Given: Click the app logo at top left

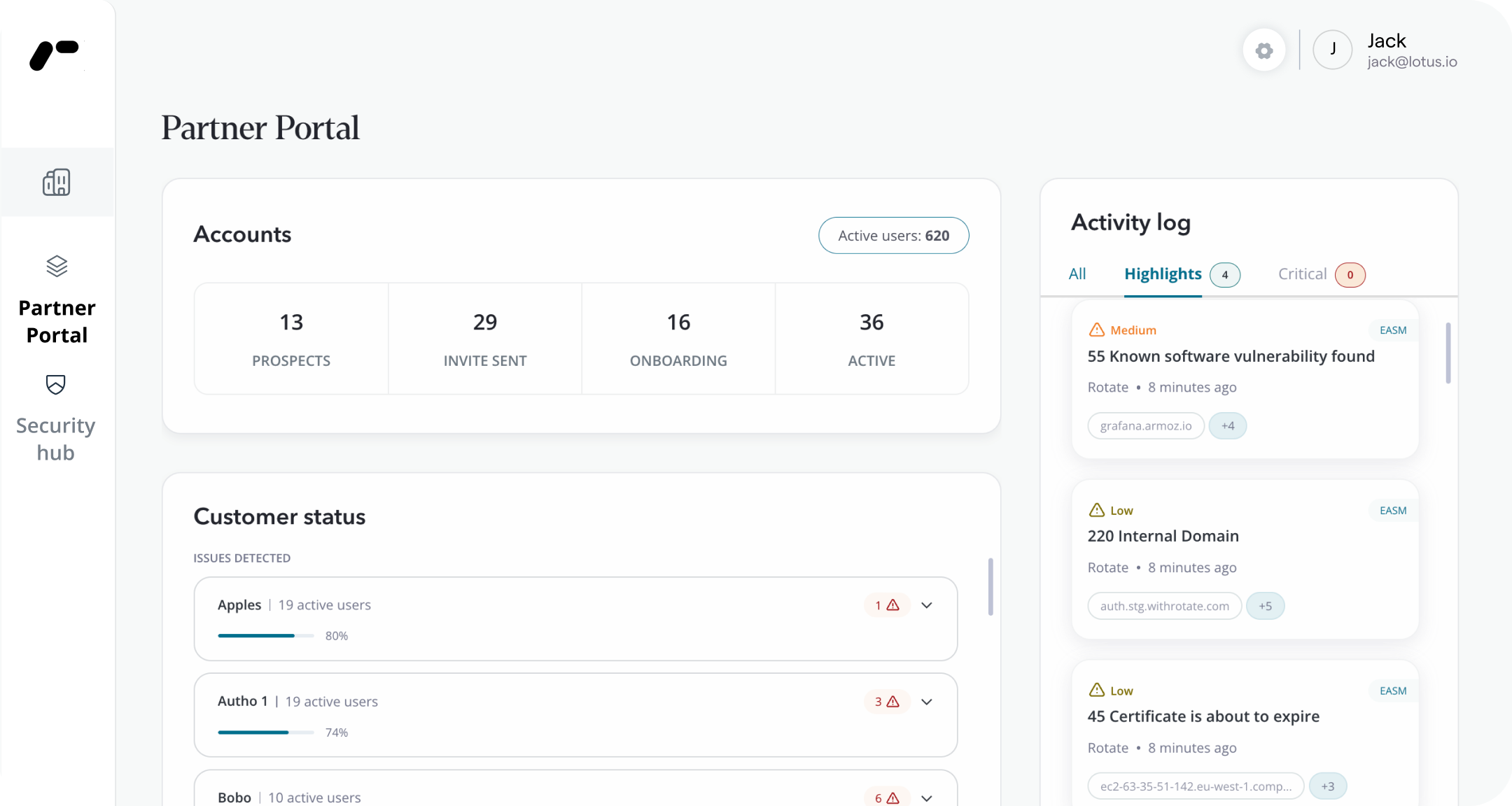Looking at the screenshot, I should pyautogui.click(x=54, y=55).
